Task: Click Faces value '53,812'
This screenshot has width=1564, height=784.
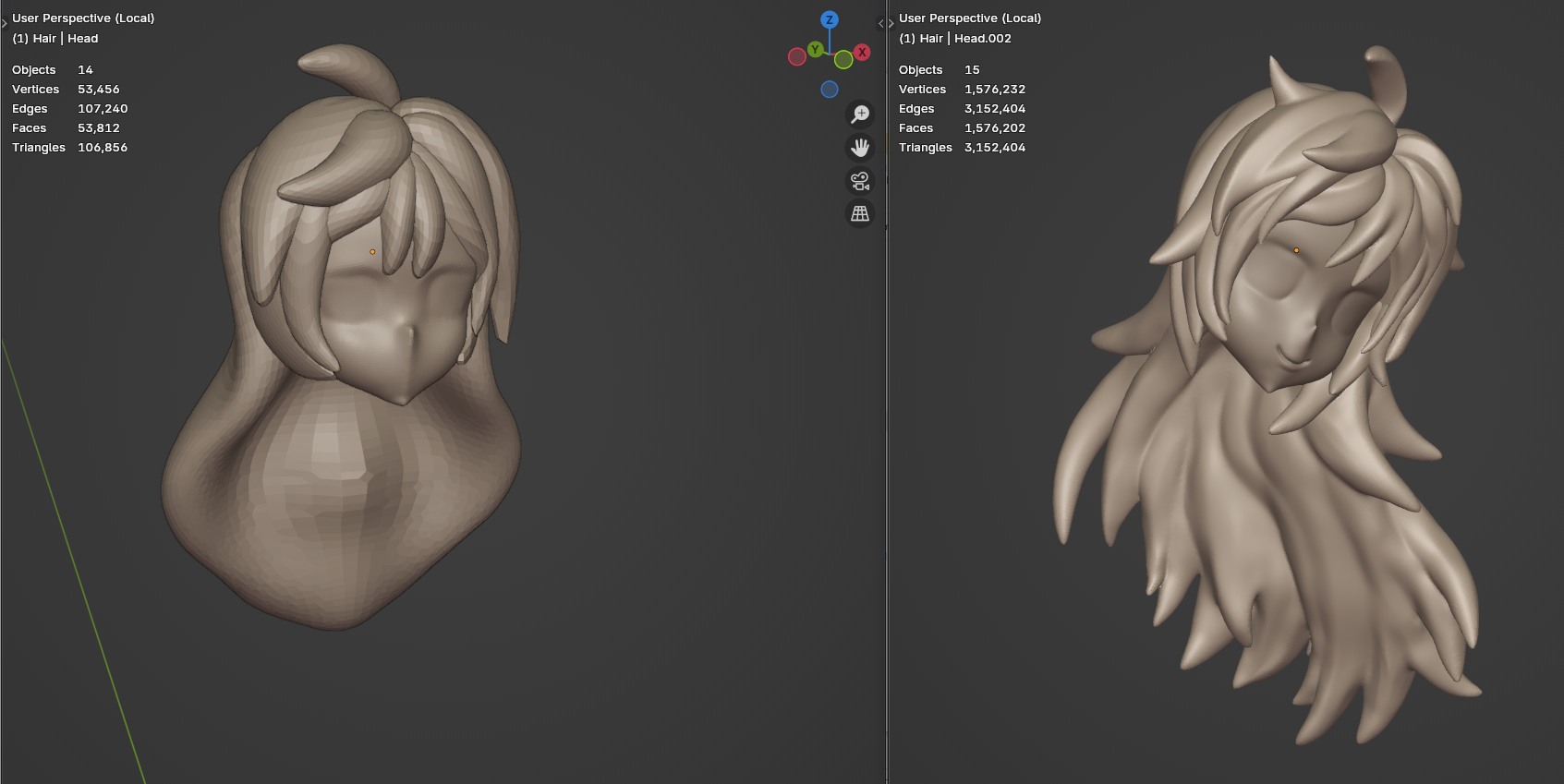Action: pos(99,127)
